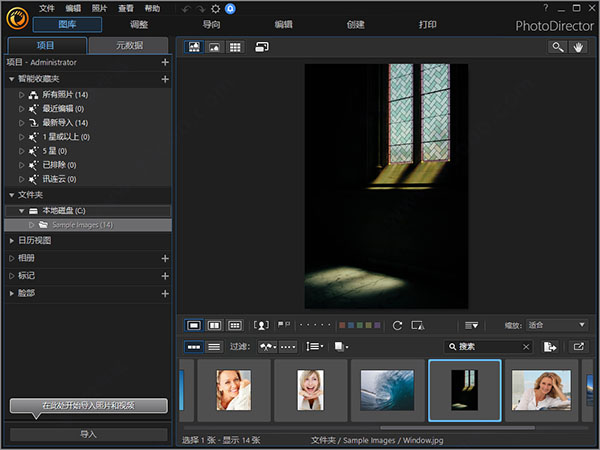
Task: Open flag filter dropdown
Action: pos(268,347)
